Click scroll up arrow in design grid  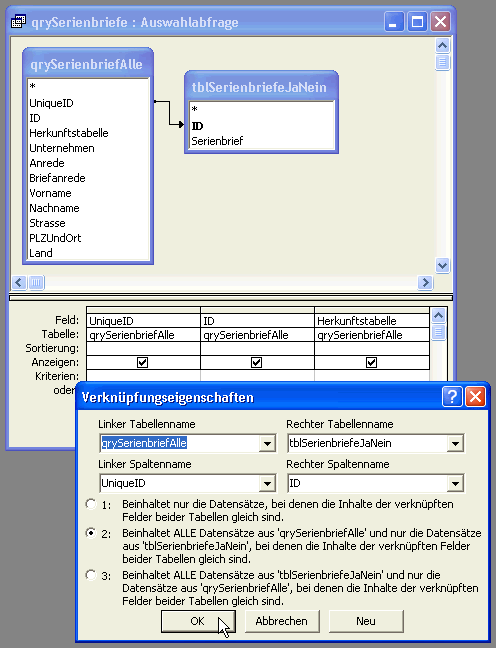click(438, 316)
